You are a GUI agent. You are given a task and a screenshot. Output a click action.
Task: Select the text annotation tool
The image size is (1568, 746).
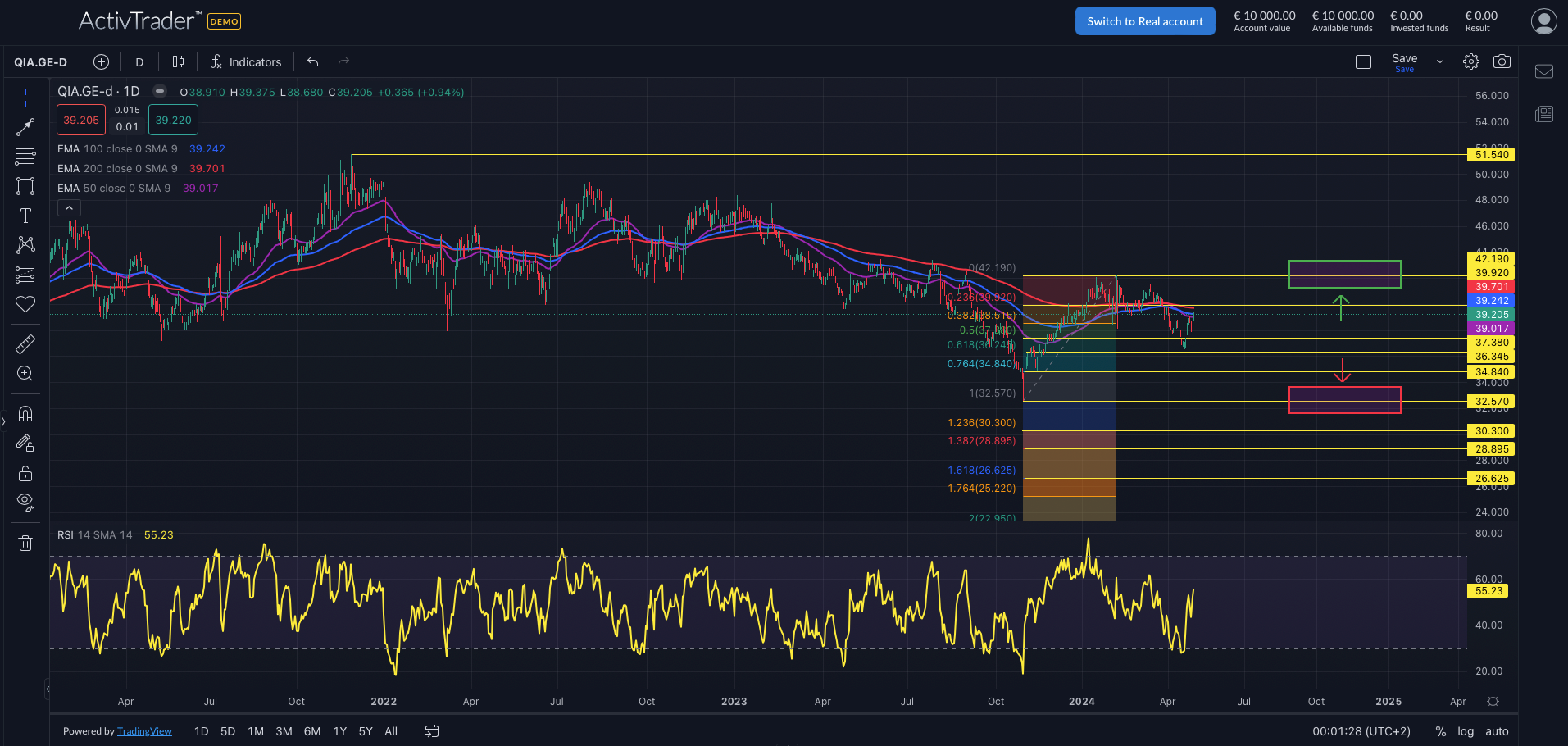pos(25,216)
